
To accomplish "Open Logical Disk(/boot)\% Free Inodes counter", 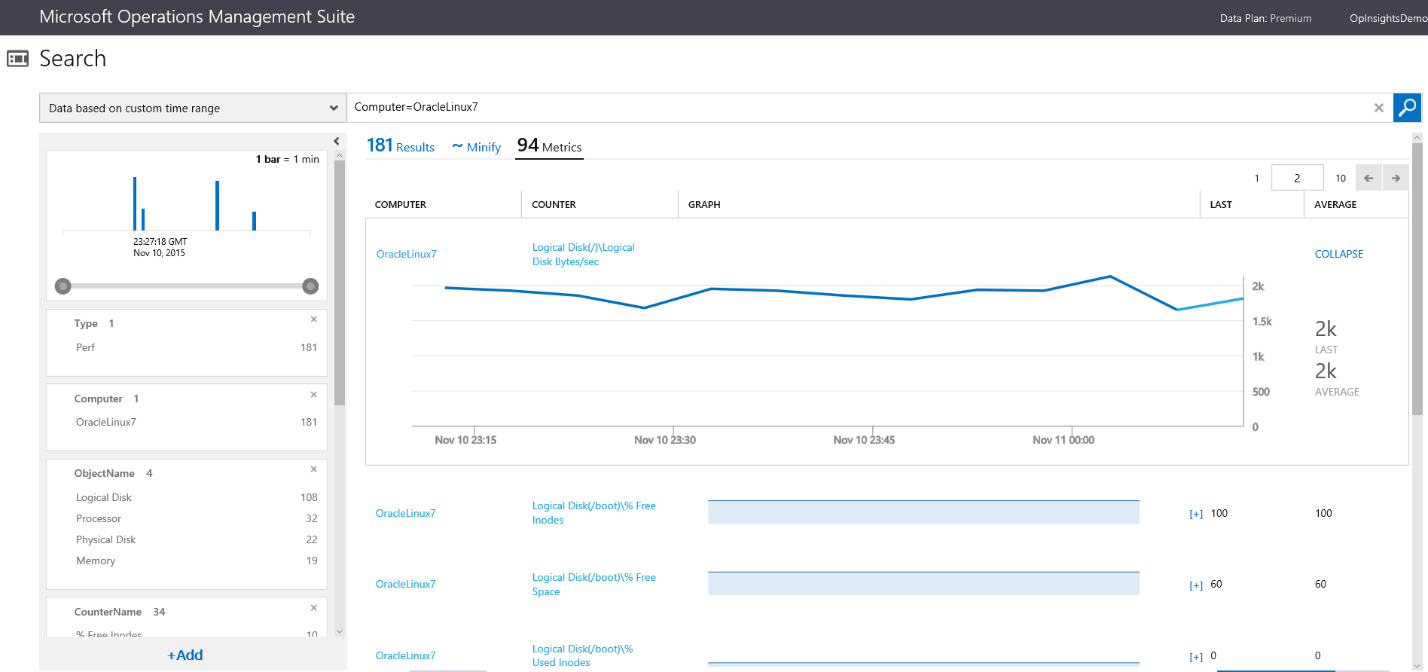I will (594, 513).
